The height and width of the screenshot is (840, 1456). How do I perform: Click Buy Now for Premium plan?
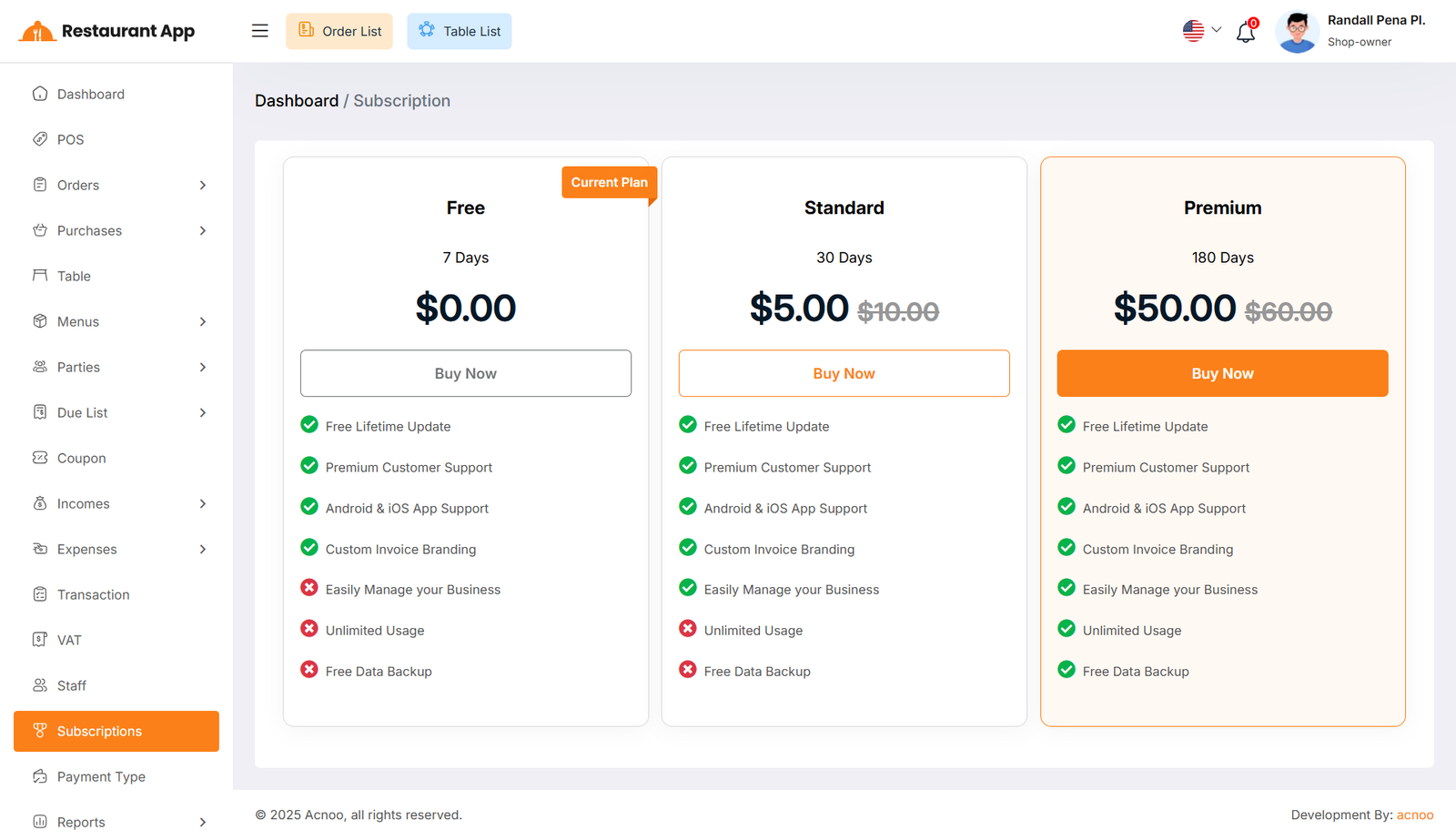click(x=1222, y=374)
